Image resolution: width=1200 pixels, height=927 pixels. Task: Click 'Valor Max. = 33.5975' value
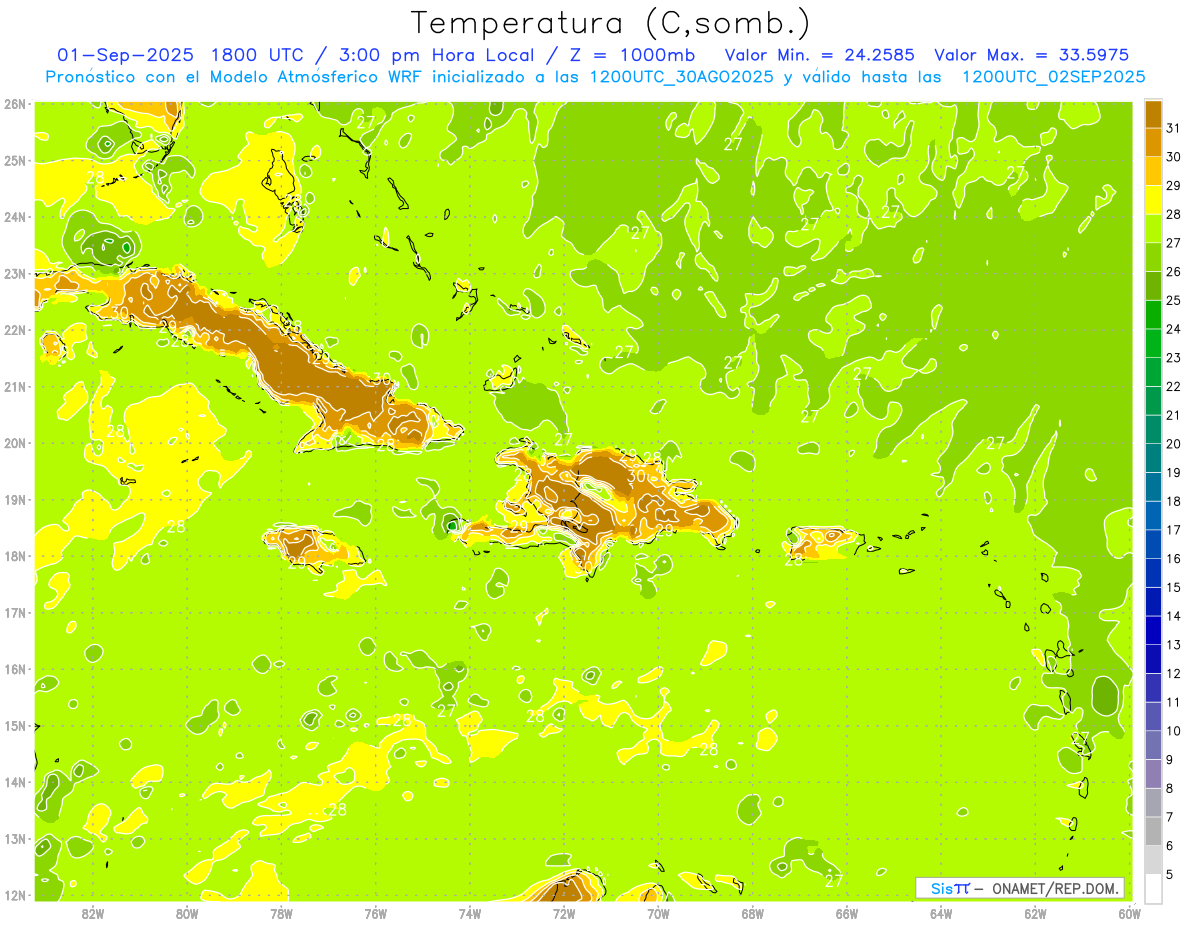click(1032, 55)
